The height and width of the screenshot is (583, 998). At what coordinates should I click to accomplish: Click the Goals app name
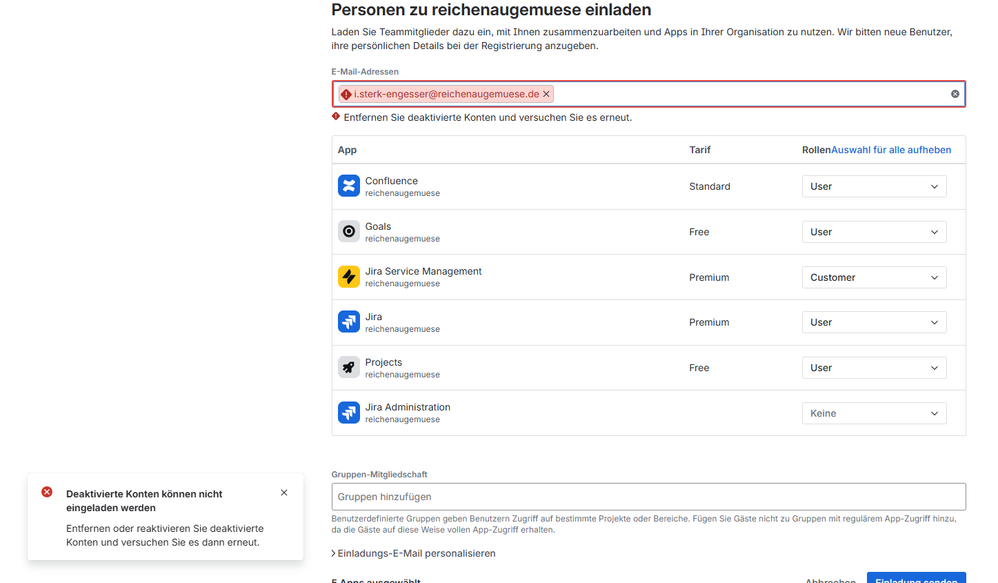(x=378, y=226)
